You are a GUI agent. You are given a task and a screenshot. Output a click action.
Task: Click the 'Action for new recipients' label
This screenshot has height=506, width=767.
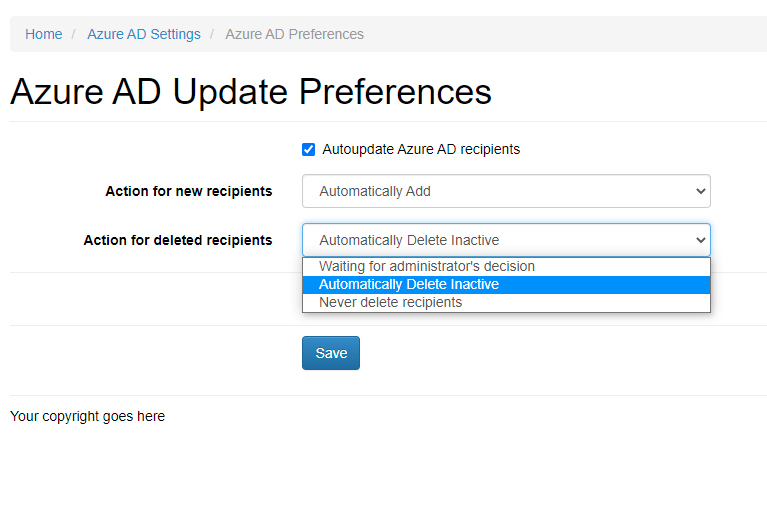tap(188, 191)
